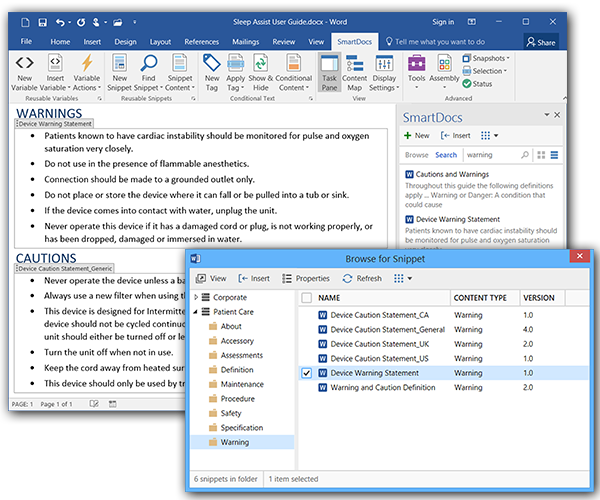The image size is (600, 500).
Task: Click Tell me what you want to do box
Action: point(435,42)
